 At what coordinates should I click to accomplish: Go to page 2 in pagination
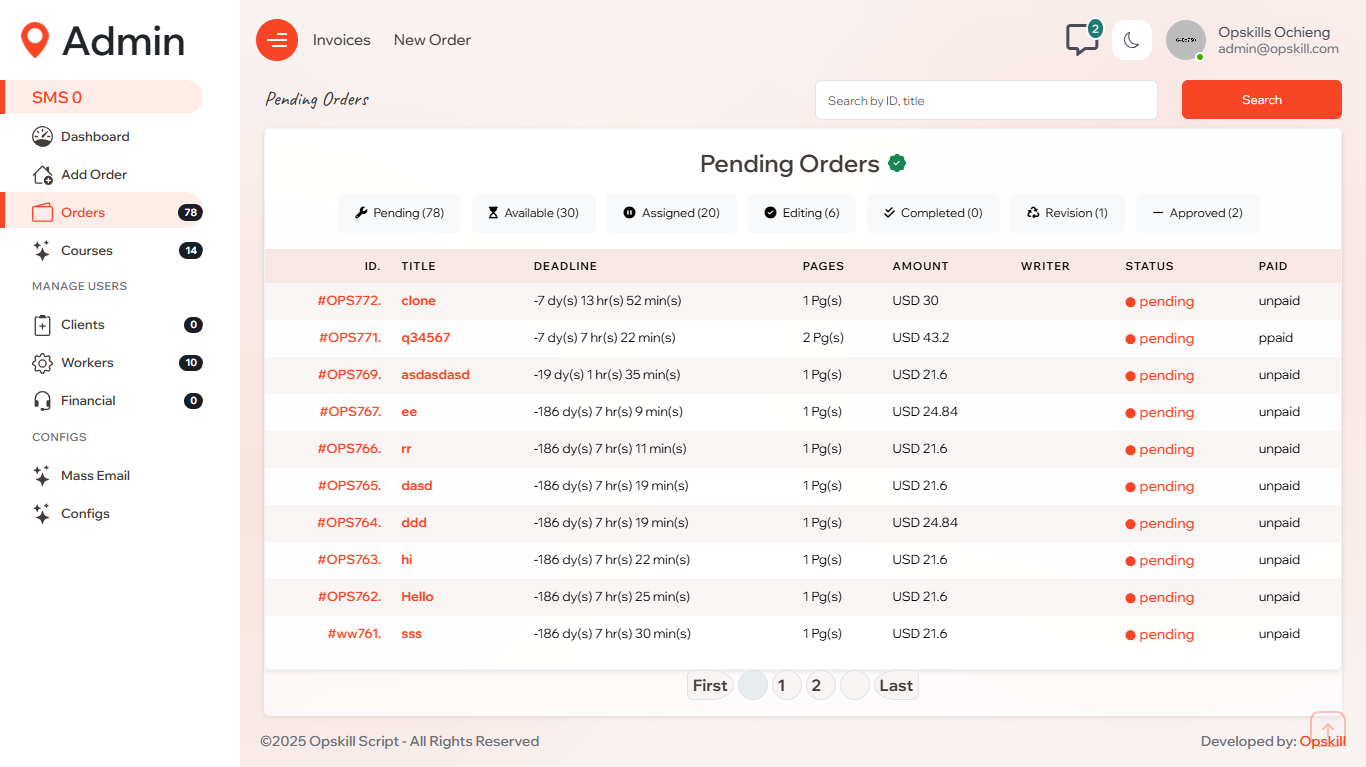[x=816, y=686]
